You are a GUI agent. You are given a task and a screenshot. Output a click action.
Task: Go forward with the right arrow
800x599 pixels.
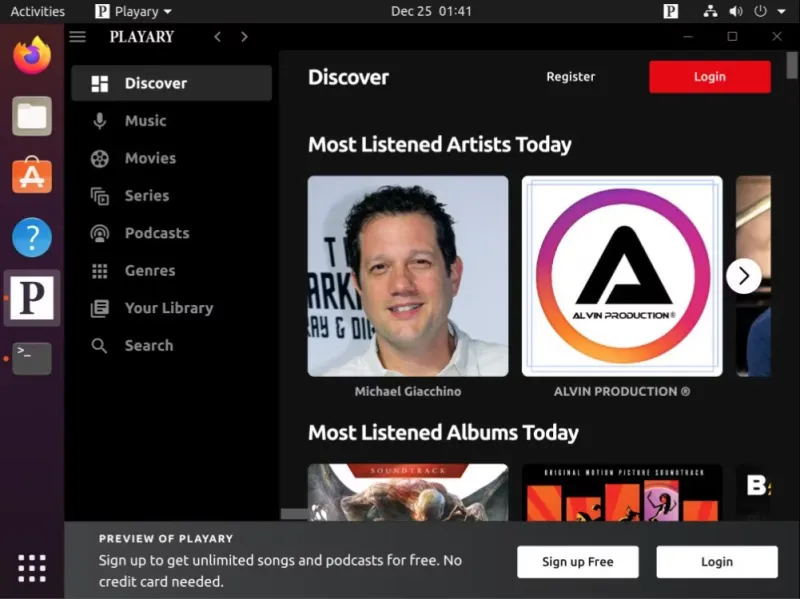[244, 37]
